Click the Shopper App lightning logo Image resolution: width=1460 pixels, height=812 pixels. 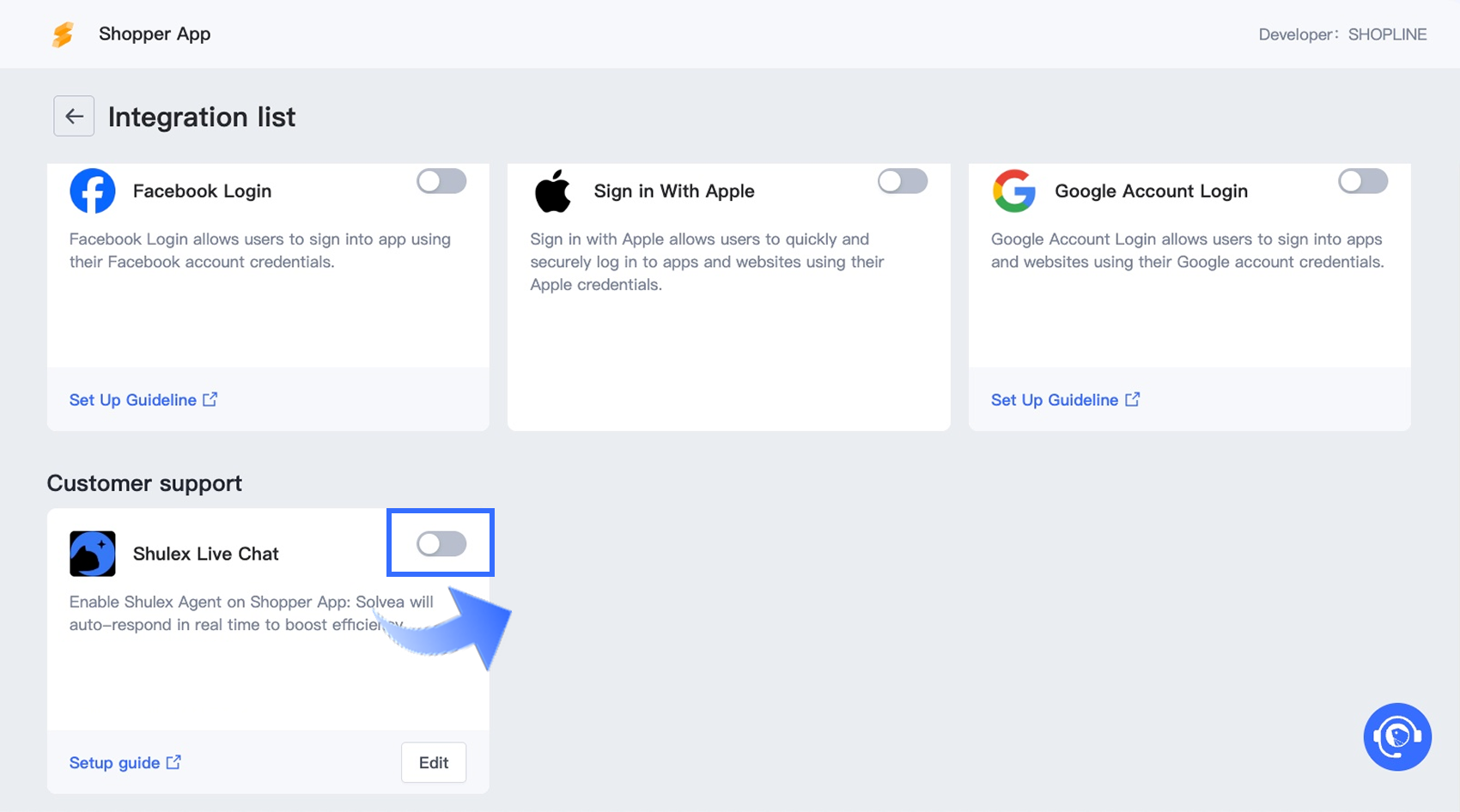point(63,34)
